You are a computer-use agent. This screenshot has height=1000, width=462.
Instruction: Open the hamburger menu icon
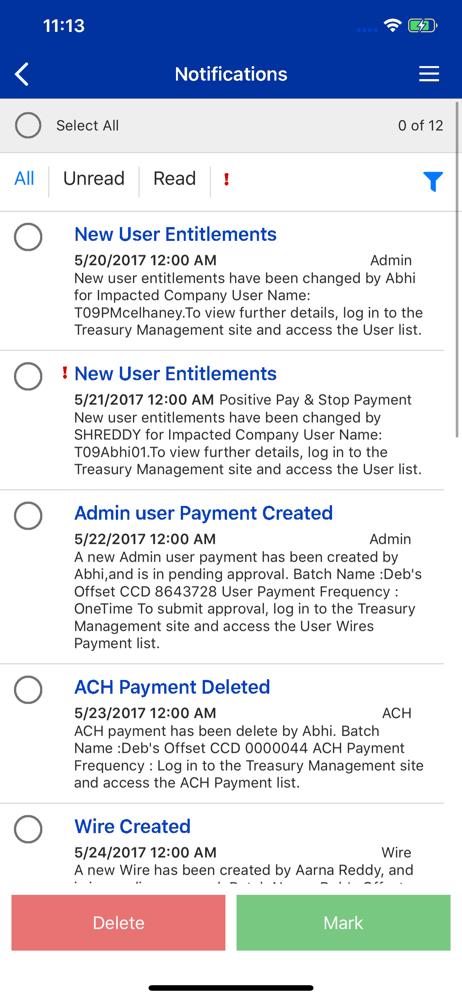coord(429,74)
